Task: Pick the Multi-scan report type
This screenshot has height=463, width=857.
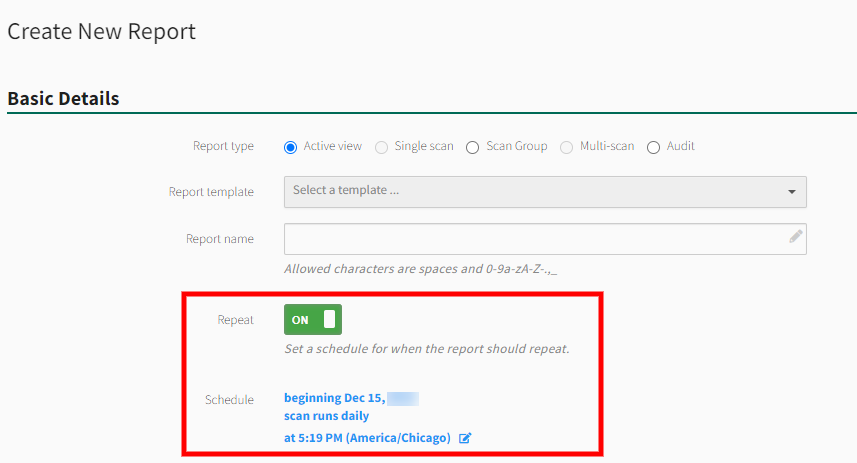Action: pos(567,147)
